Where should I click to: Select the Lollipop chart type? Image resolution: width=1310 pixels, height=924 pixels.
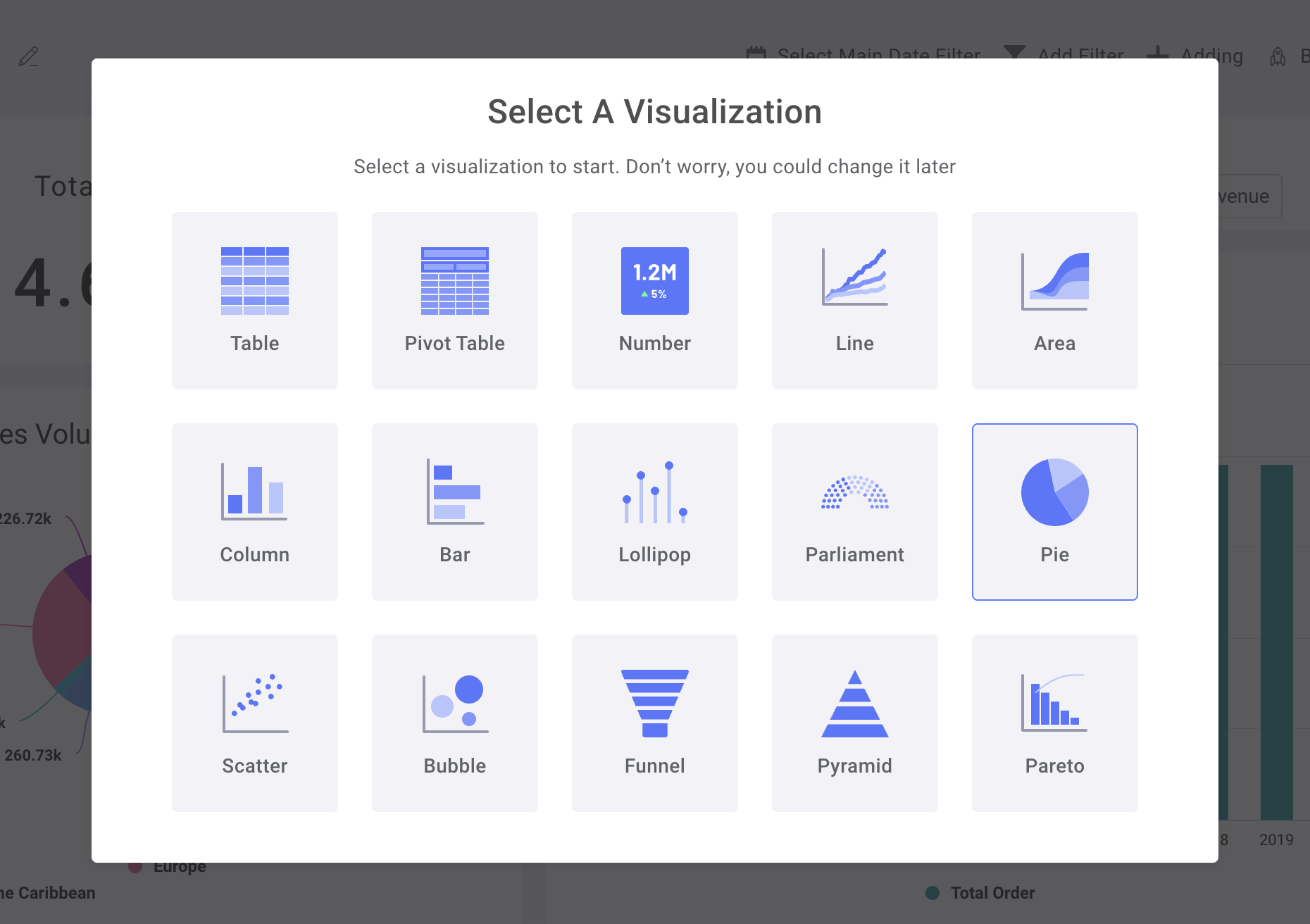pyautogui.click(x=654, y=512)
